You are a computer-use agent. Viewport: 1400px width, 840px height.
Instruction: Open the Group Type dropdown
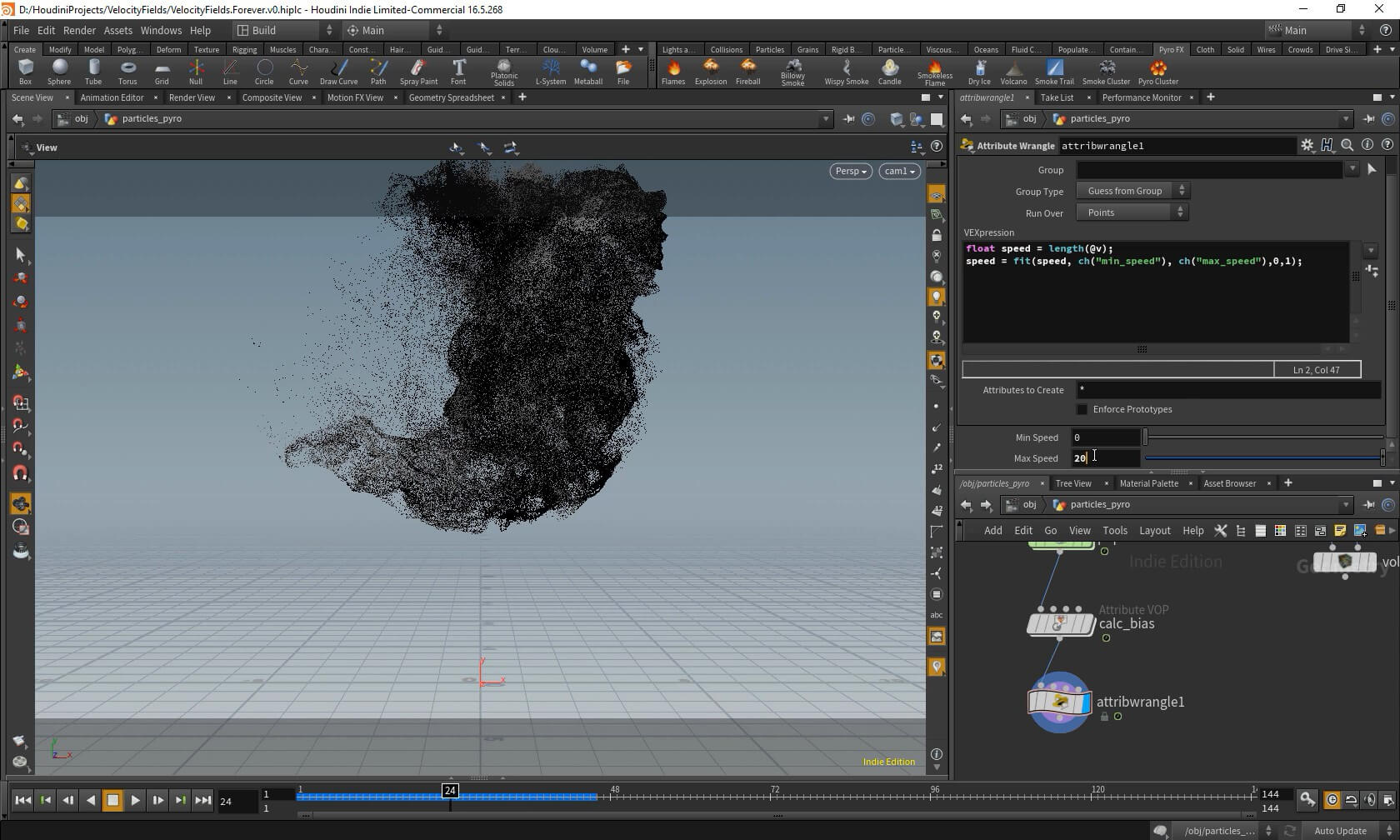pyautogui.click(x=1132, y=191)
